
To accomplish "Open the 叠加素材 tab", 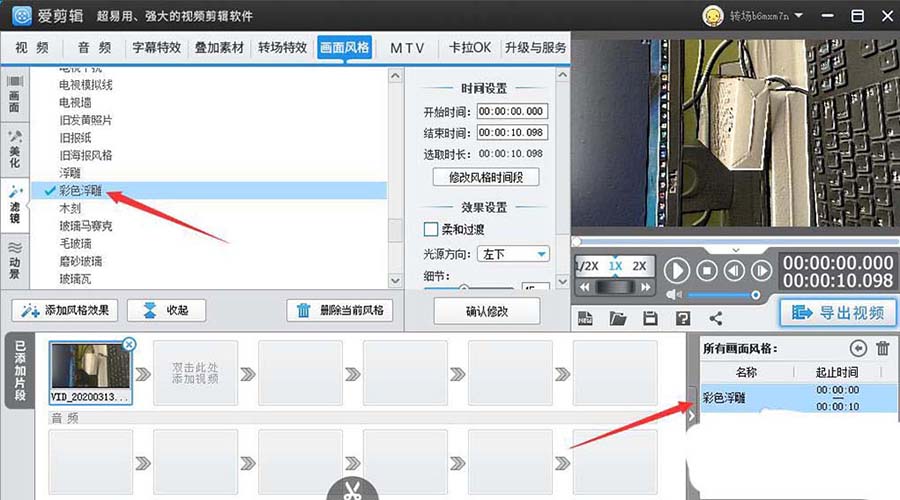I will coord(219,48).
